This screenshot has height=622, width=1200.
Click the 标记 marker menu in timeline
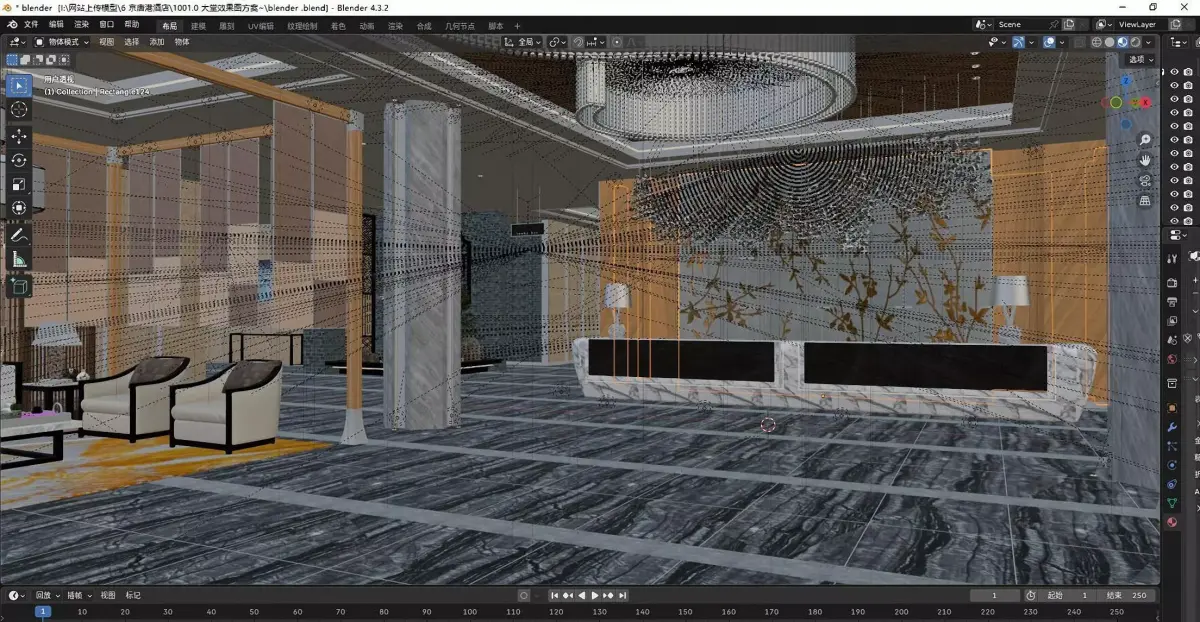[133, 595]
